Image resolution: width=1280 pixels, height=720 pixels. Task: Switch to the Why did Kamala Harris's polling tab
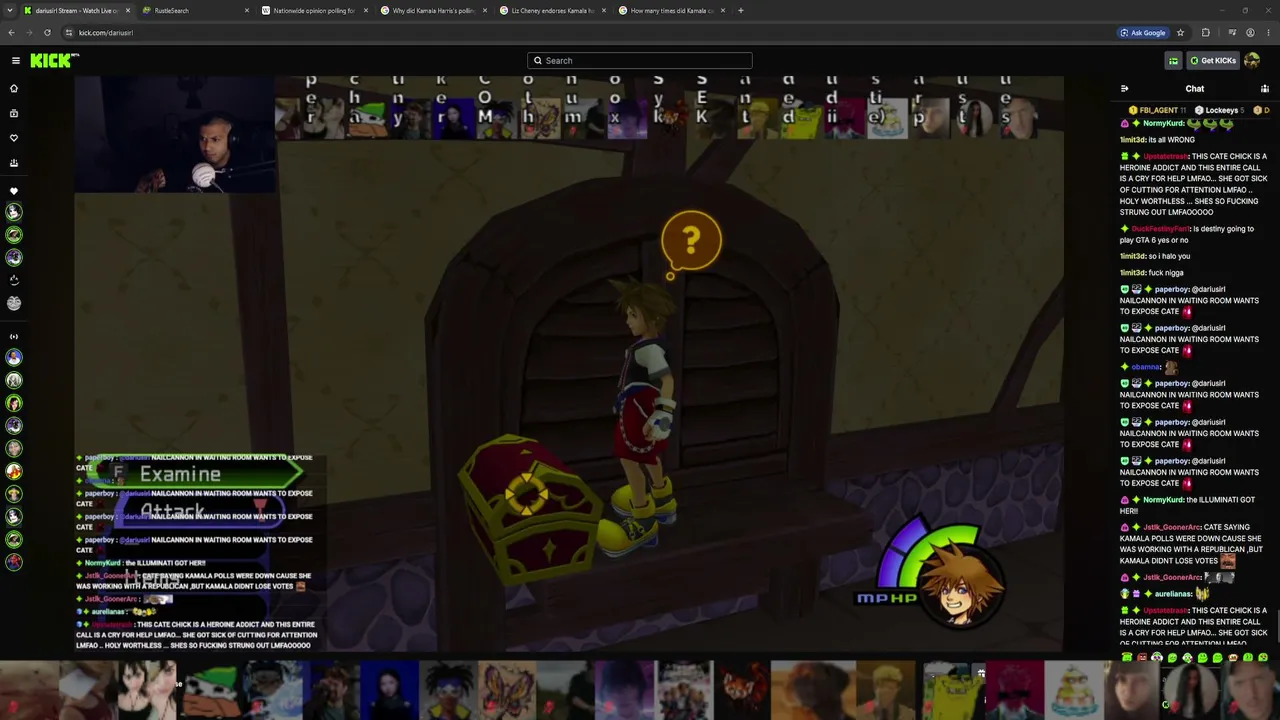pyautogui.click(x=433, y=11)
